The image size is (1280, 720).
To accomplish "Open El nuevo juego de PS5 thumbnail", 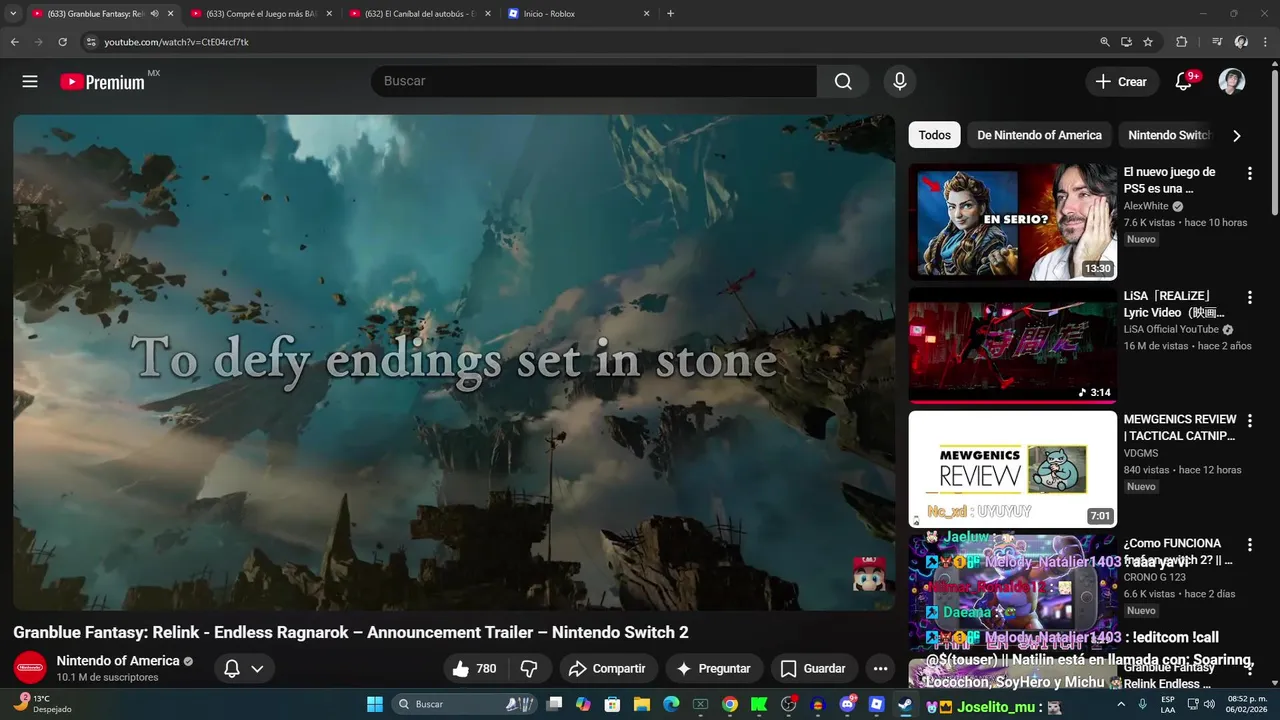I will click(x=1012, y=222).
